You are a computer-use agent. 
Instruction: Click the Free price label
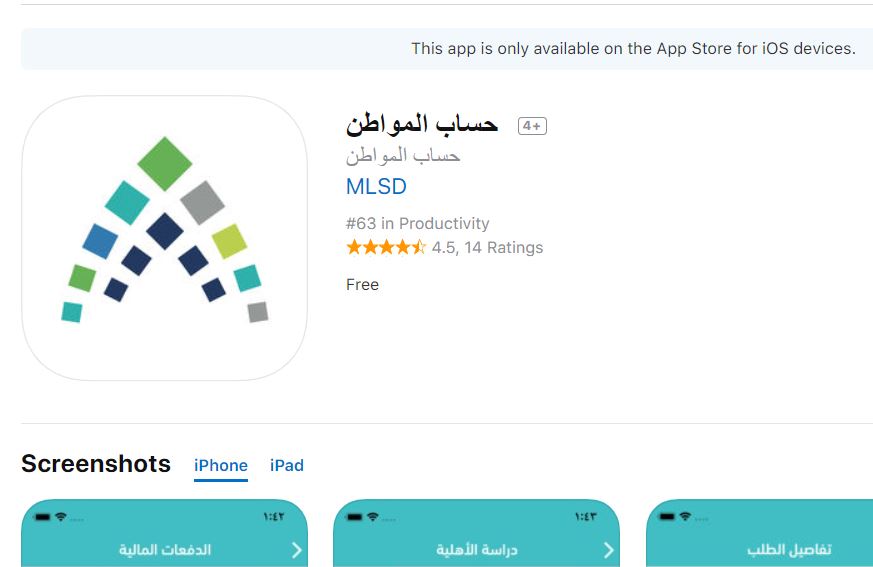(362, 285)
